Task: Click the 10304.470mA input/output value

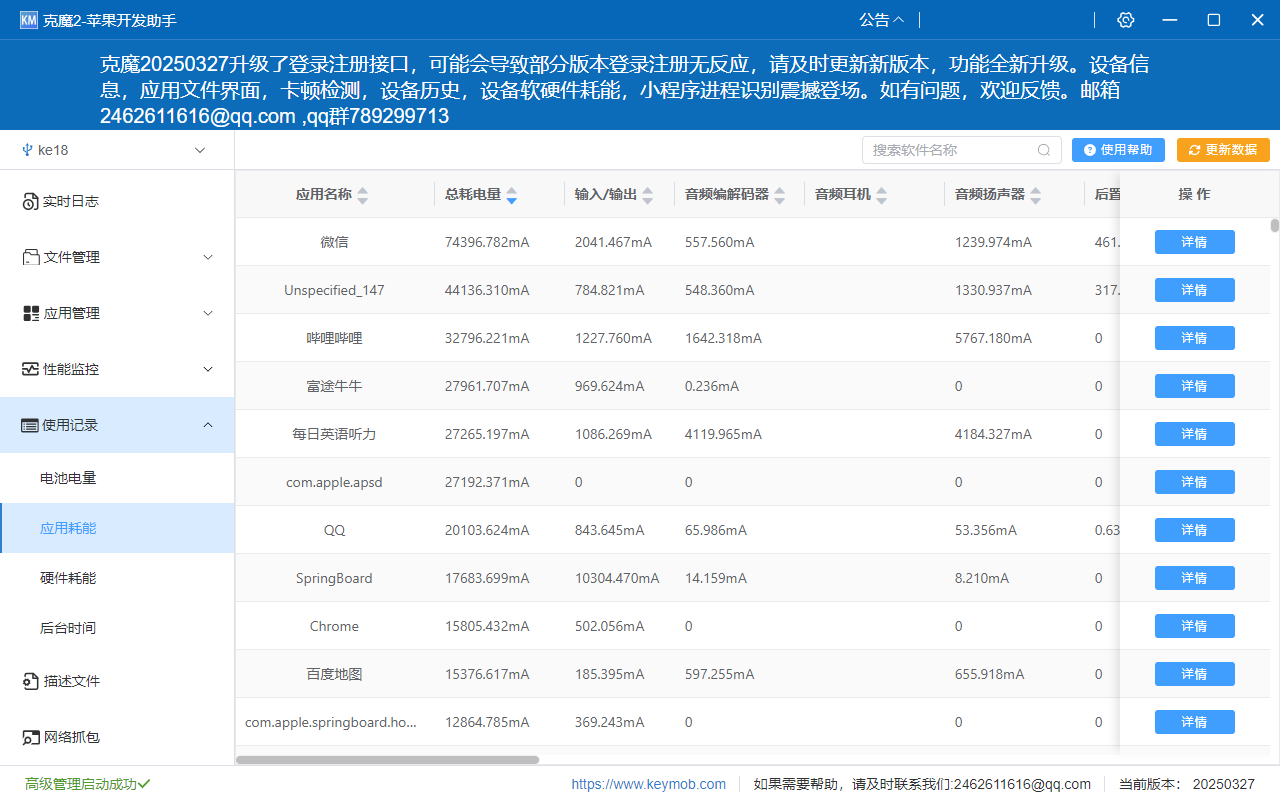Action: (617, 578)
